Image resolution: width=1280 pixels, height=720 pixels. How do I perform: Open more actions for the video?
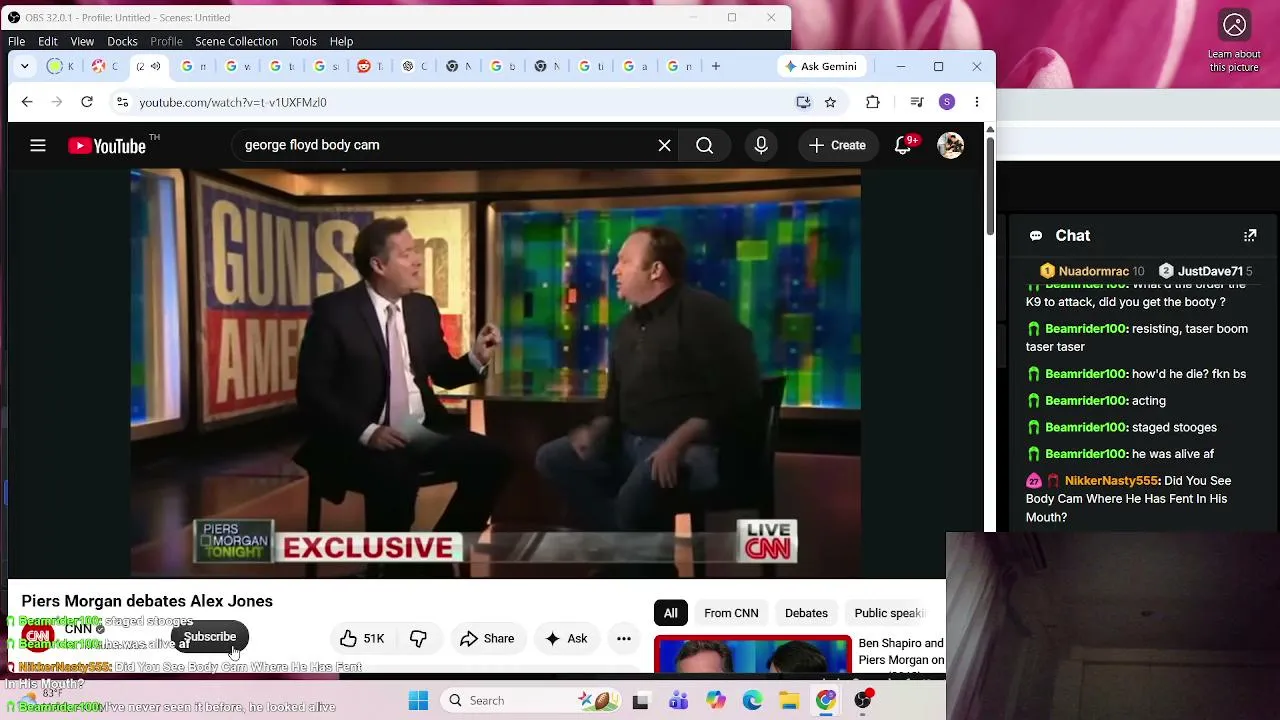623,638
